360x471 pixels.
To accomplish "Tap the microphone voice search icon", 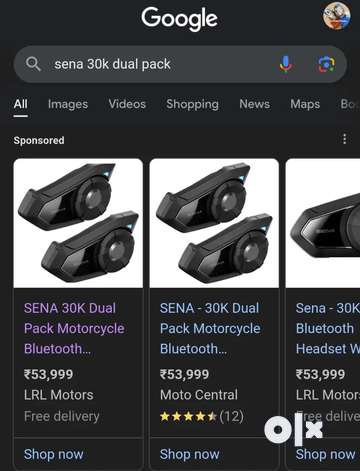I will click(285, 64).
